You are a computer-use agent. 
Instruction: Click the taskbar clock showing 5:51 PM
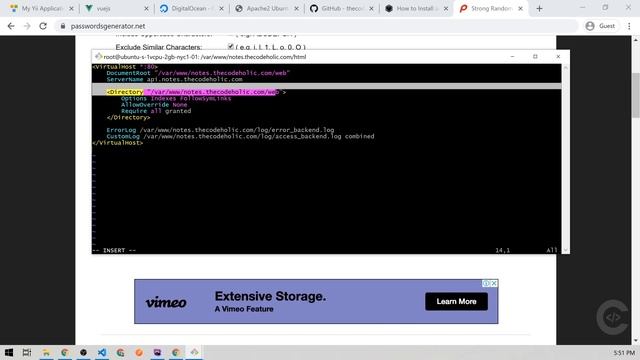point(624,352)
